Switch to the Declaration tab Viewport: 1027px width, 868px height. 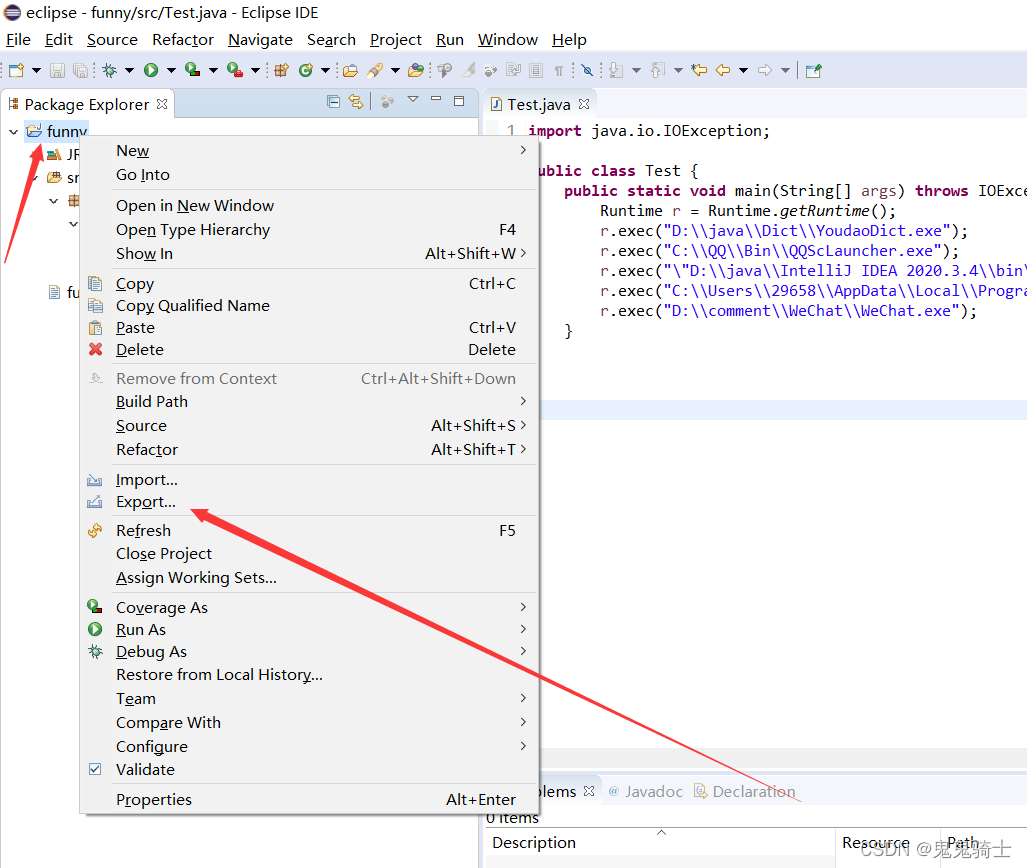[x=745, y=791]
